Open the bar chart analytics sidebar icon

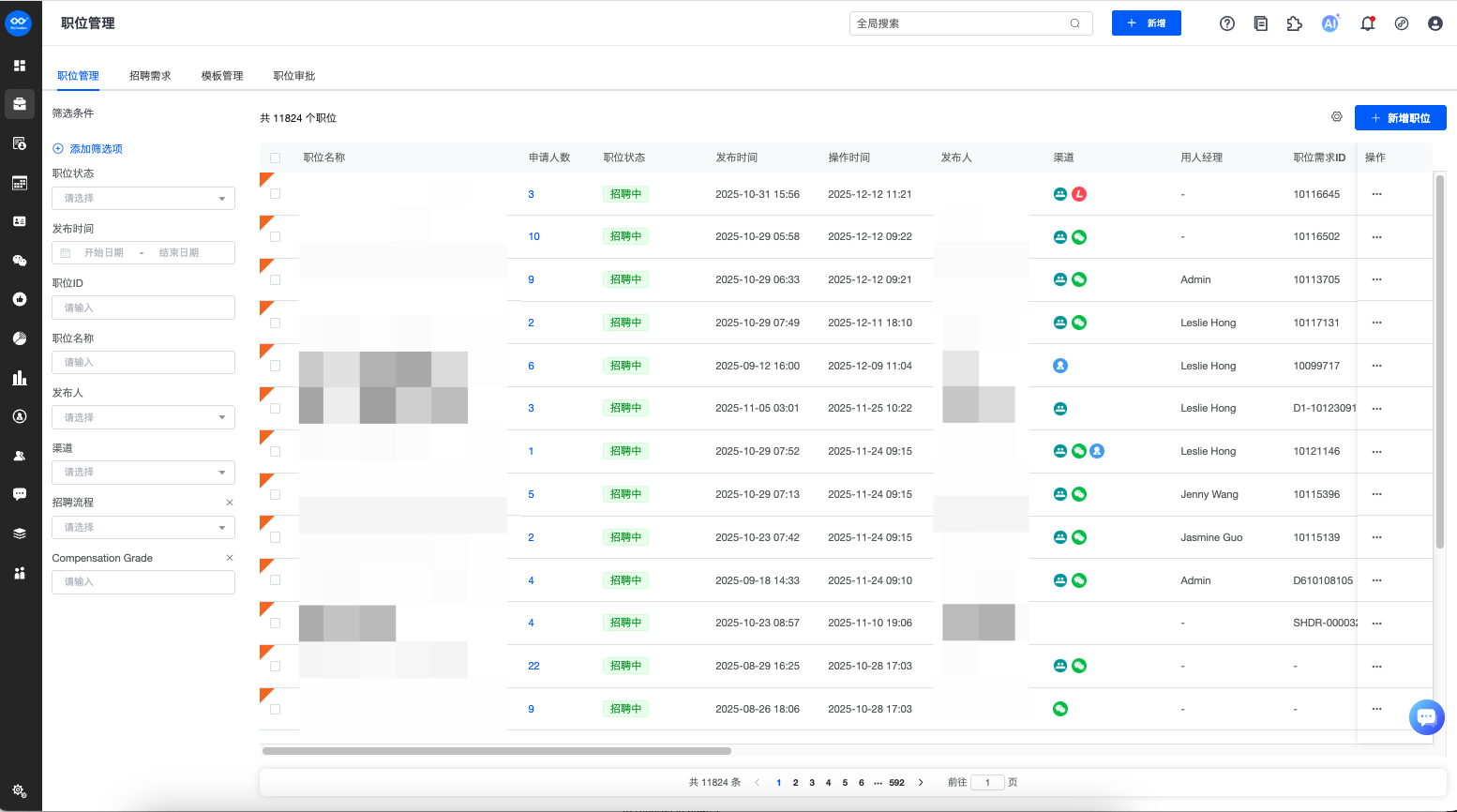tap(20, 378)
